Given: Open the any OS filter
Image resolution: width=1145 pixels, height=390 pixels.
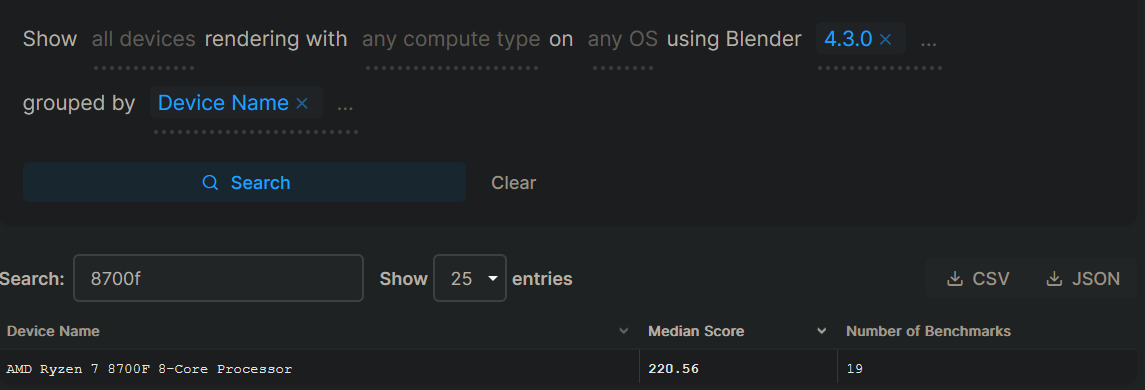Looking at the screenshot, I should coord(623,39).
